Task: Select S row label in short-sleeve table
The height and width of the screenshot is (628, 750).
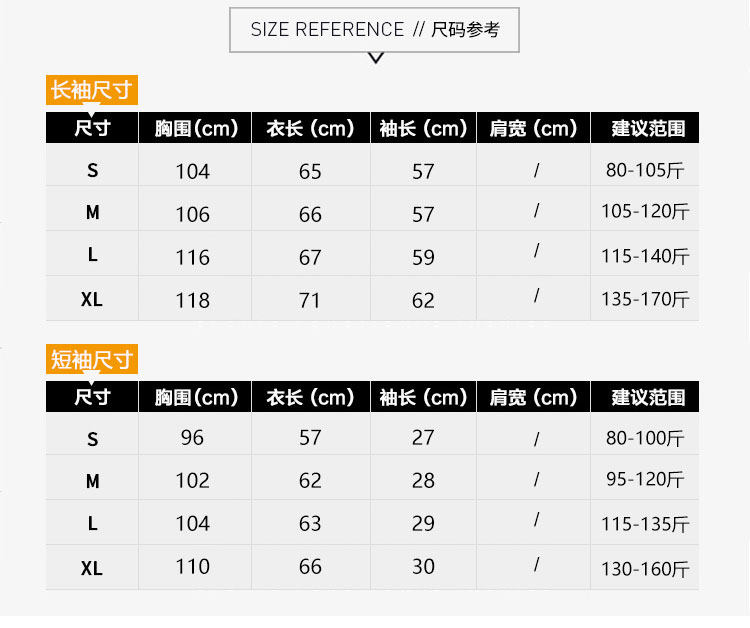Action: pos(92,438)
